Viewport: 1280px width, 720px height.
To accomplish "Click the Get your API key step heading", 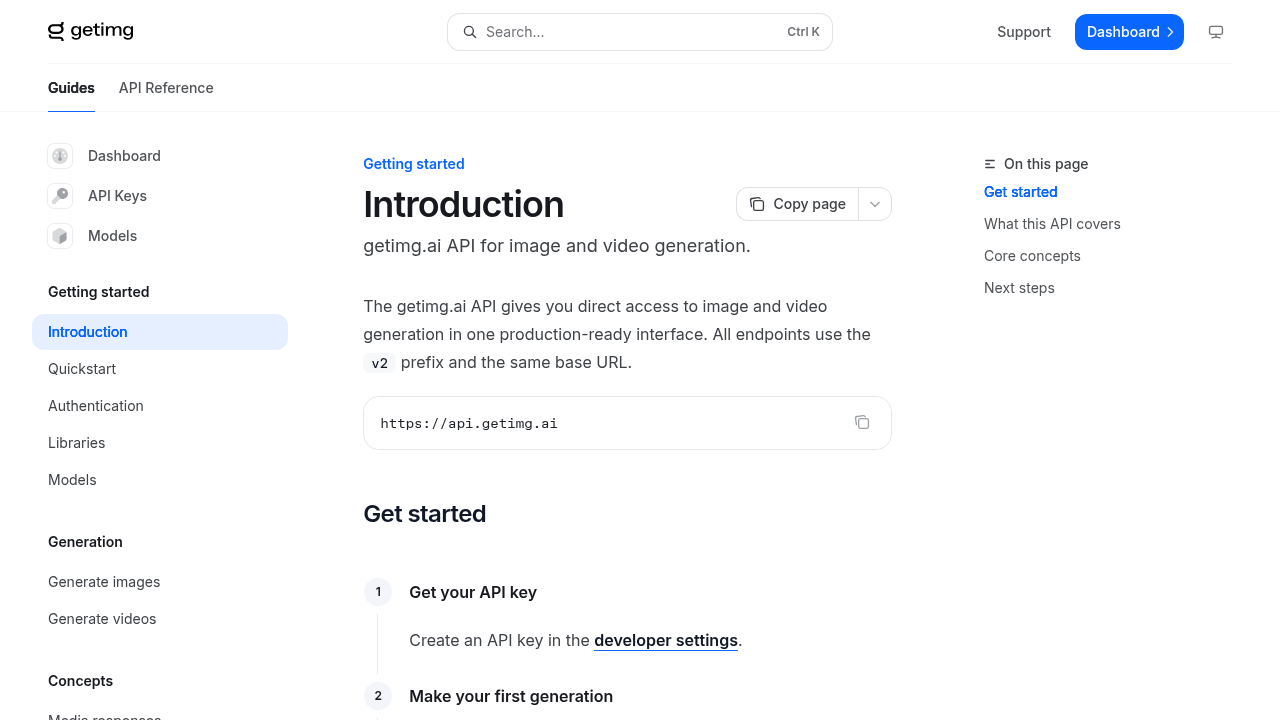I will [x=473, y=592].
